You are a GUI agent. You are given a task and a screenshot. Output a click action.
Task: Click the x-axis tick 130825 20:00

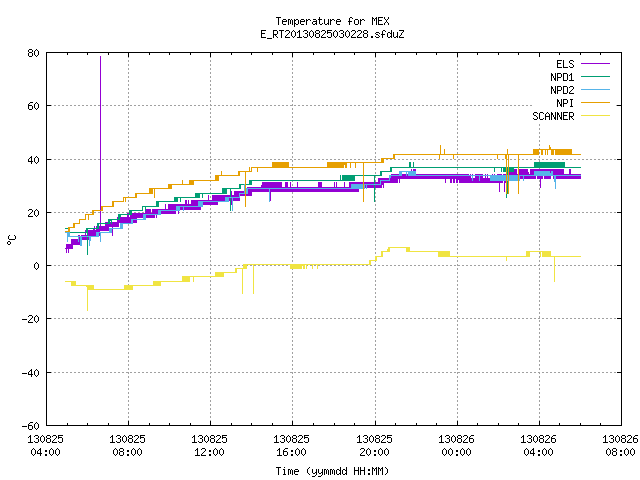(374, 446)
